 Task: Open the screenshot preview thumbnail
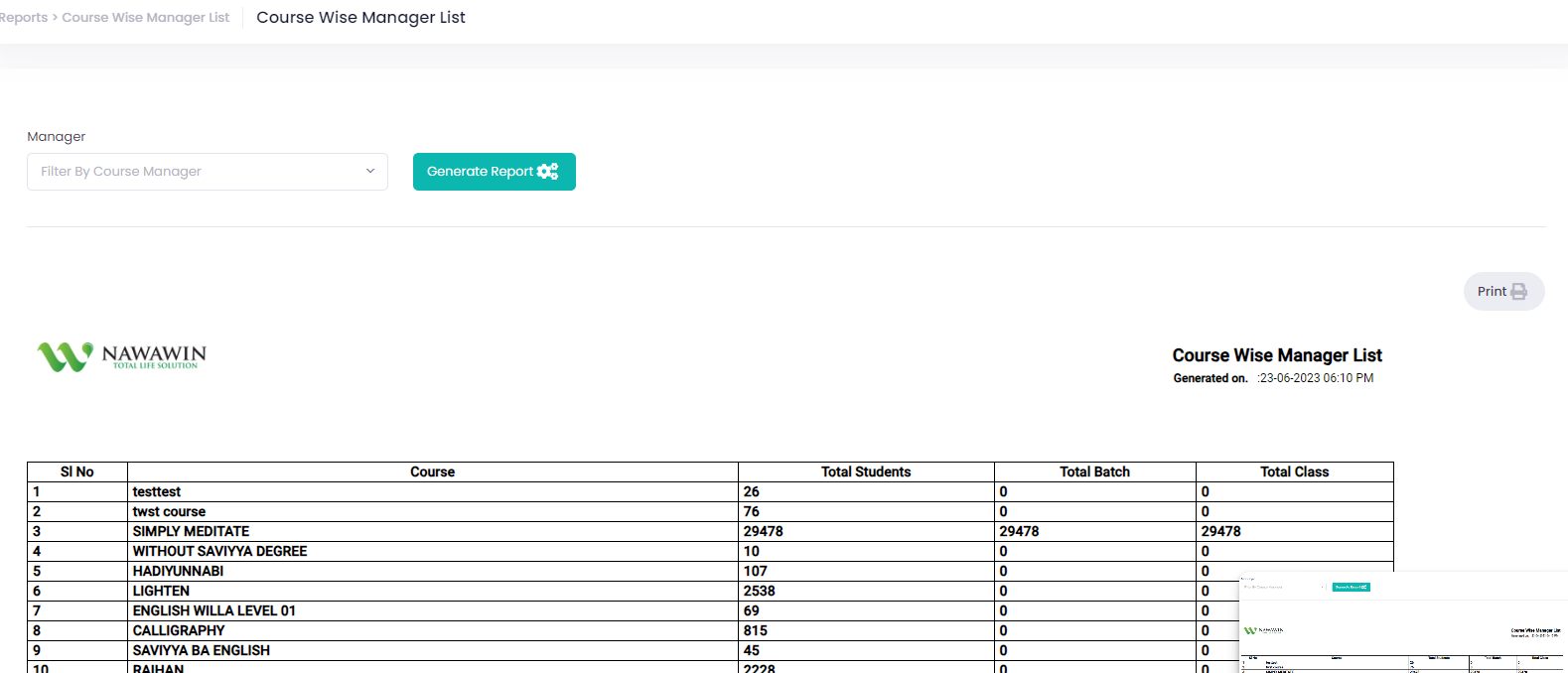(1402, 622)
